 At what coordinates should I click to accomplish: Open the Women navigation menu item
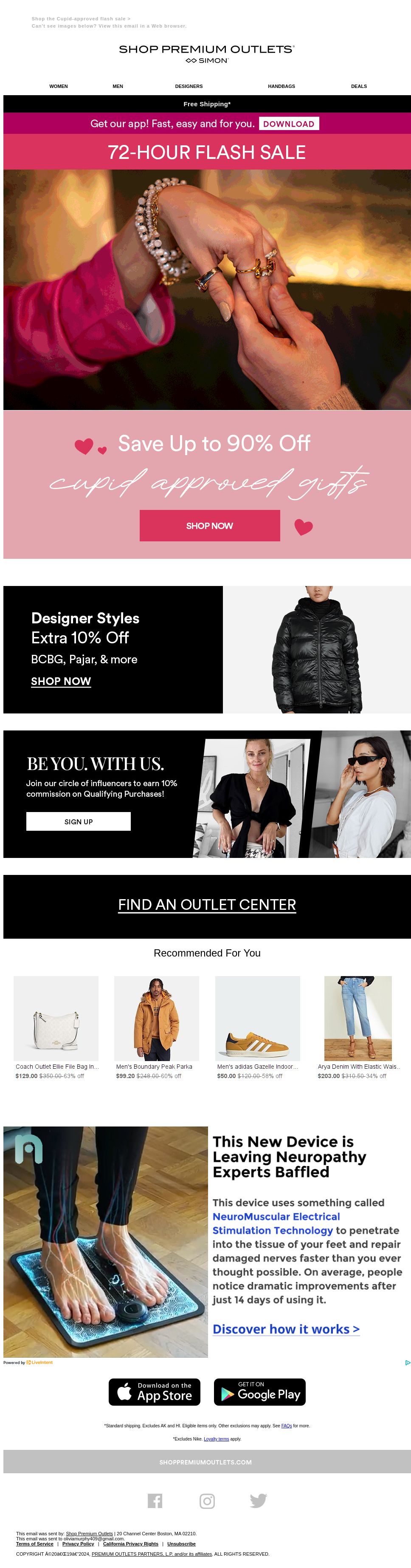coord(58,86)
